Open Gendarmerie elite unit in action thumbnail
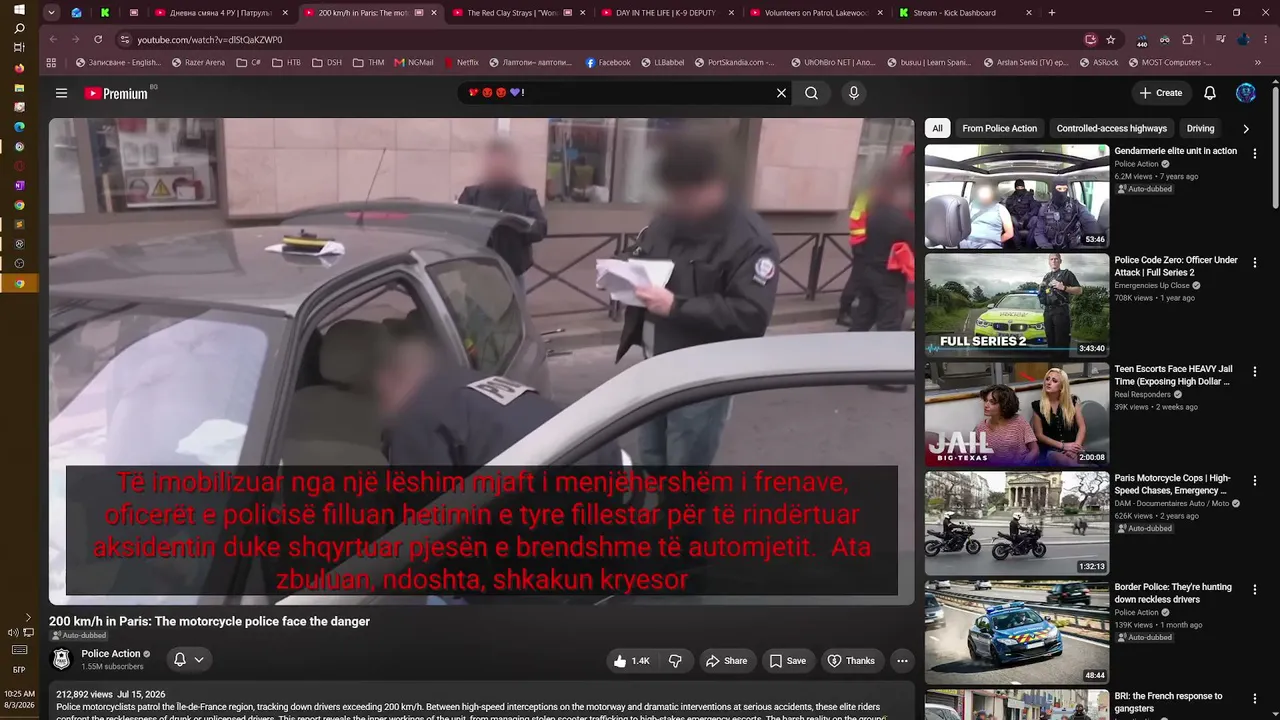 coord(1017,196)
